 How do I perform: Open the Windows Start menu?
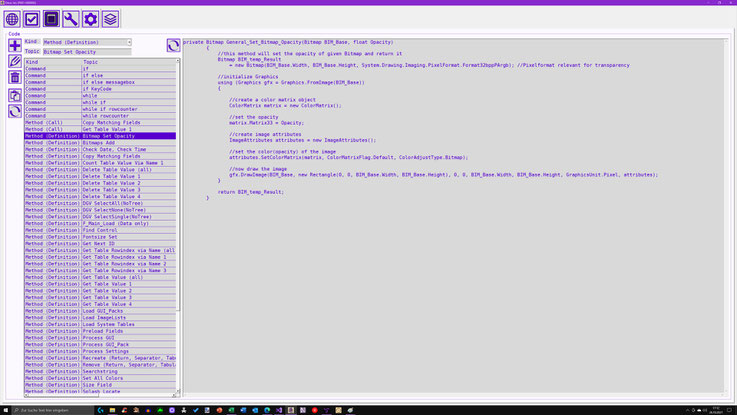pyautogui.click(x=5, y=410)
